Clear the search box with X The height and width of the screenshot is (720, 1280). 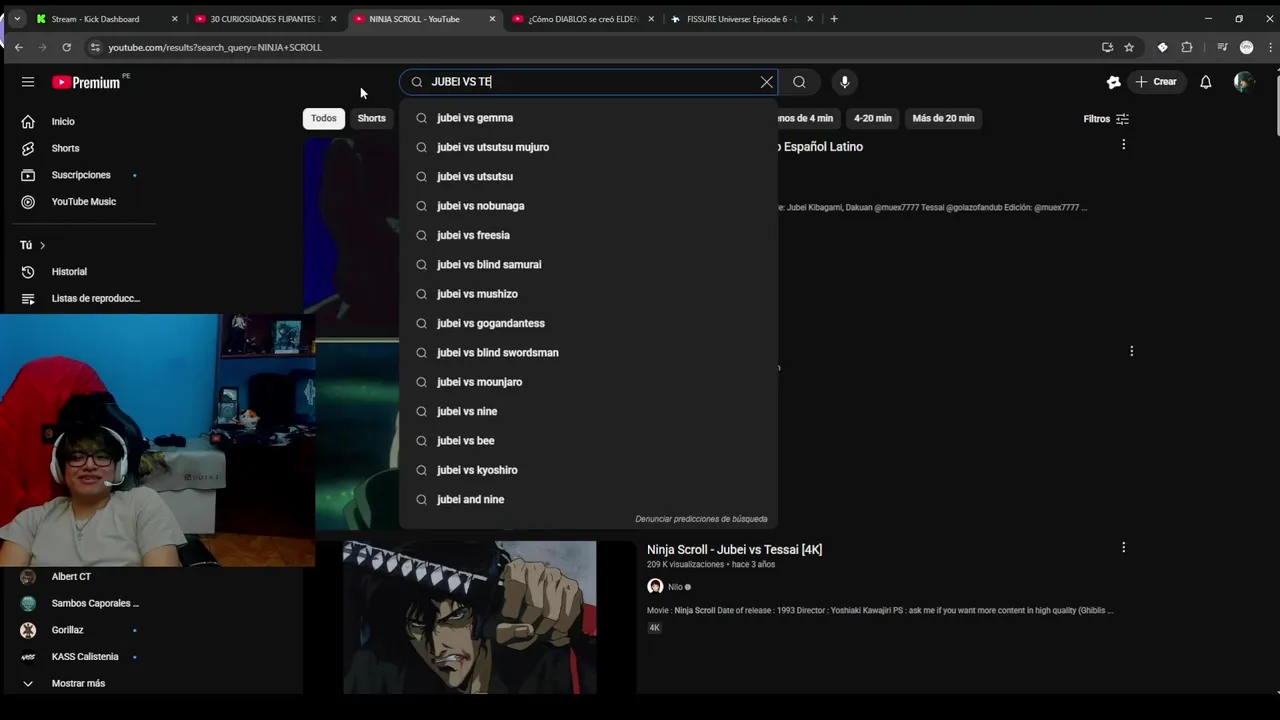click(767, 82)
